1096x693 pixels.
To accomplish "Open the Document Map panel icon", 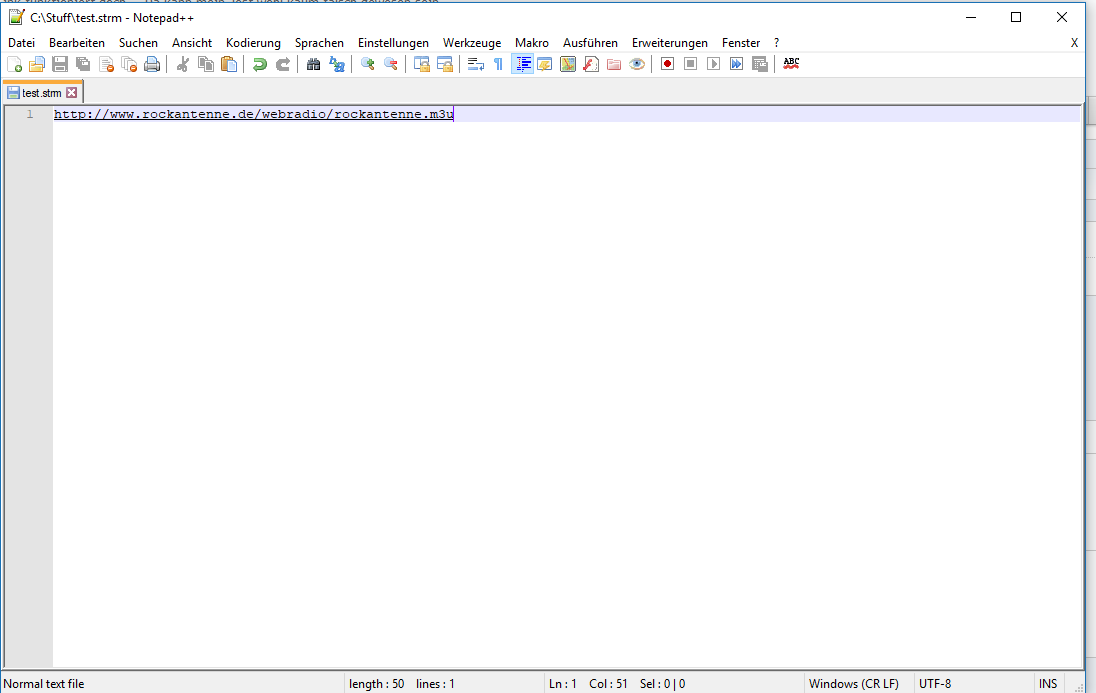I will [568, 64].
